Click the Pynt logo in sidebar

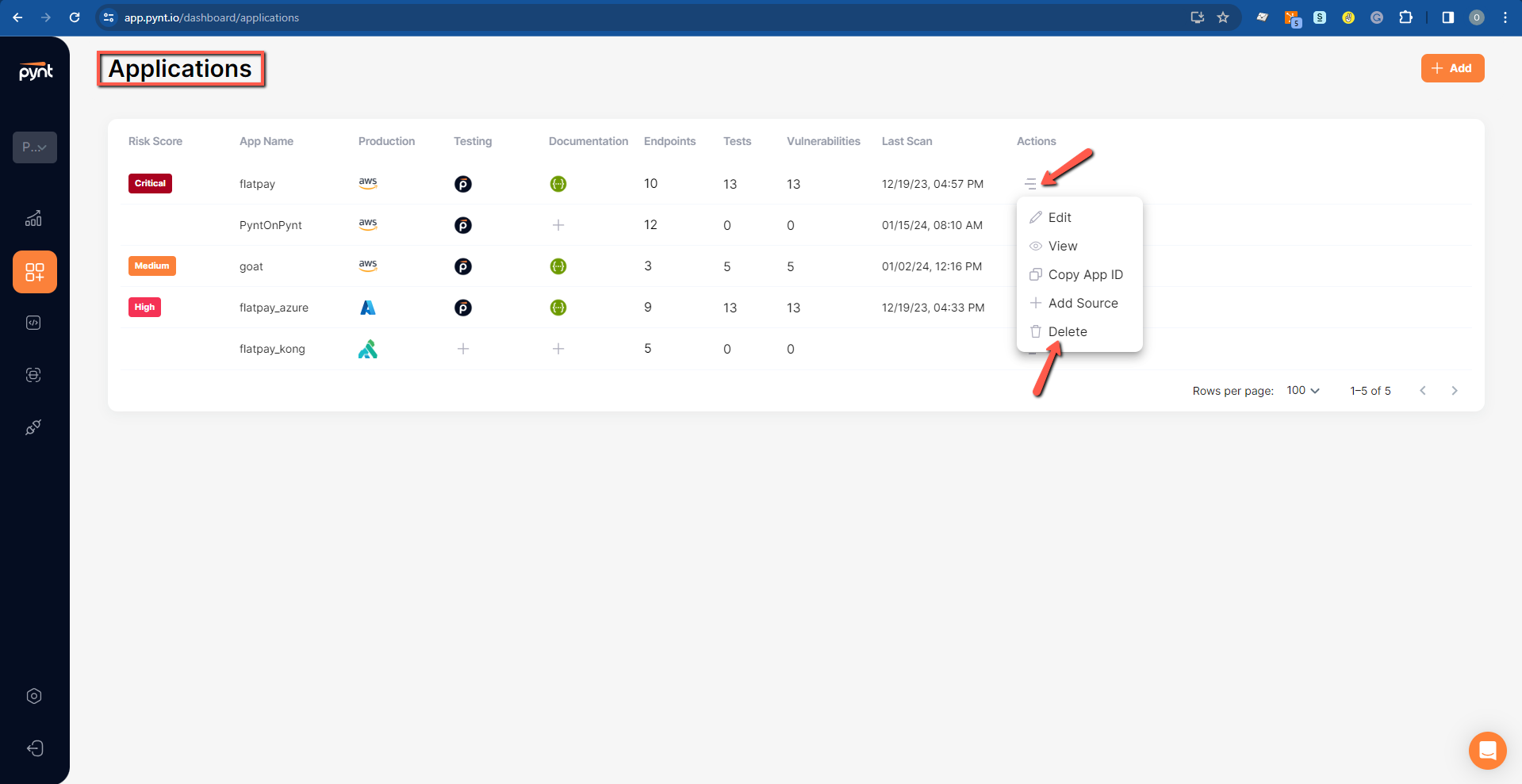[x=36, y=71]
